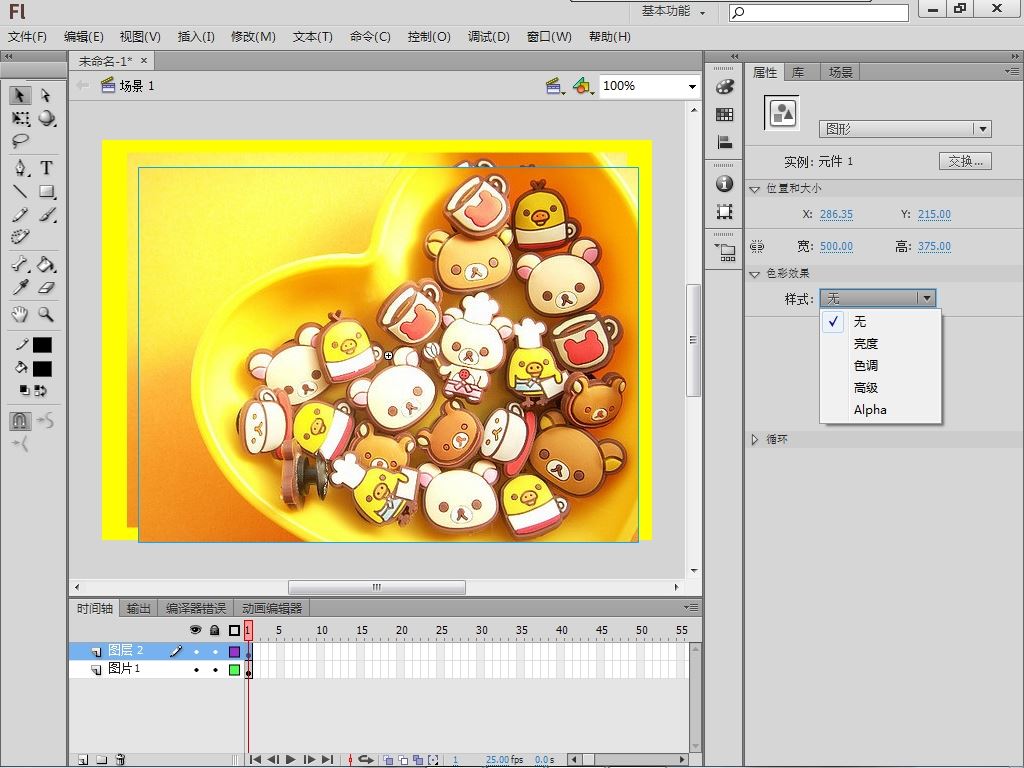The height and width of the screenshot is (768, 1024).
Task: Collapse the 色彩效果 section
Action: (755, 274)
